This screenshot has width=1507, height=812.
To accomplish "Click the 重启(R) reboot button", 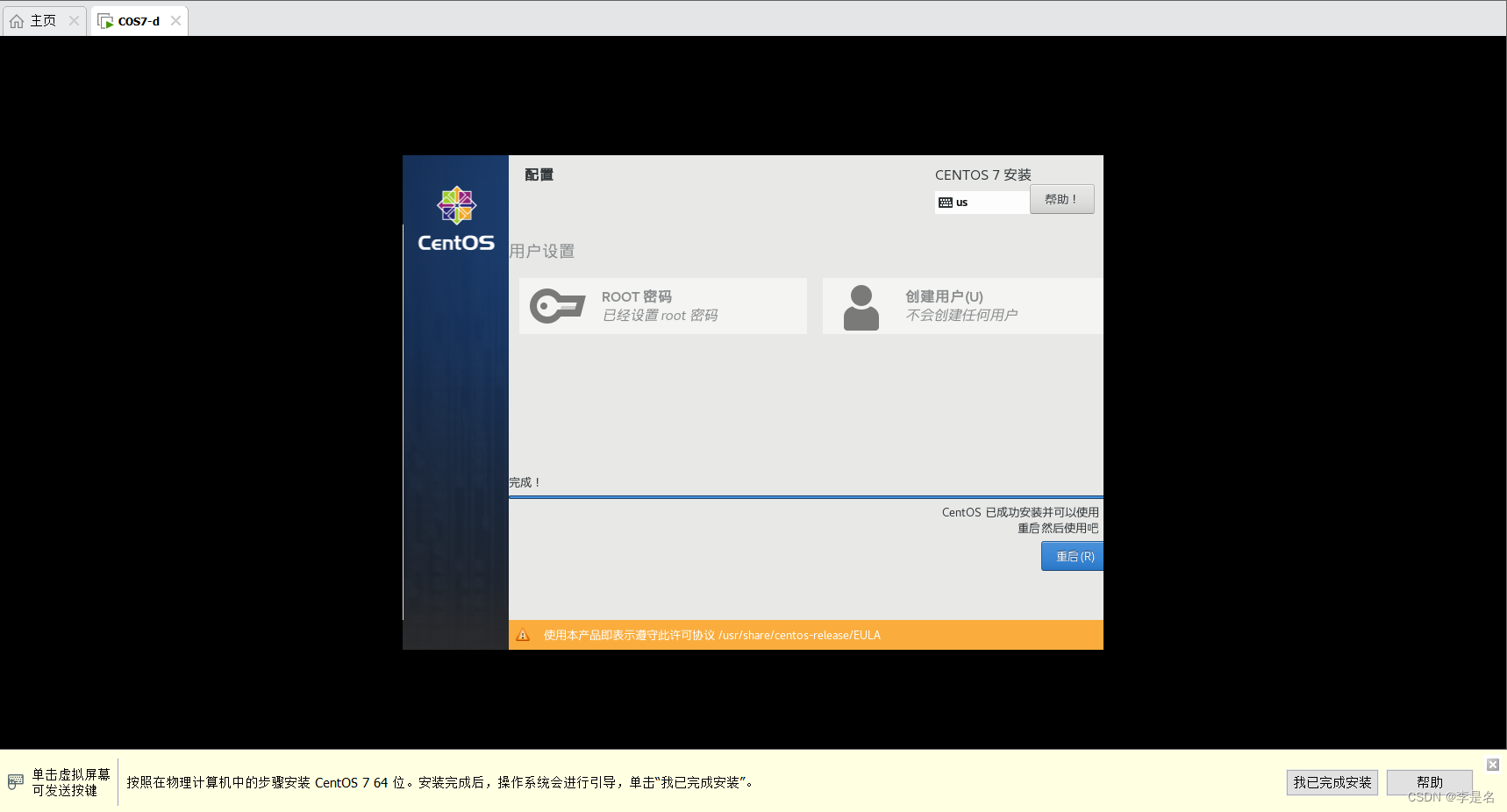I will pos(1072,556).
